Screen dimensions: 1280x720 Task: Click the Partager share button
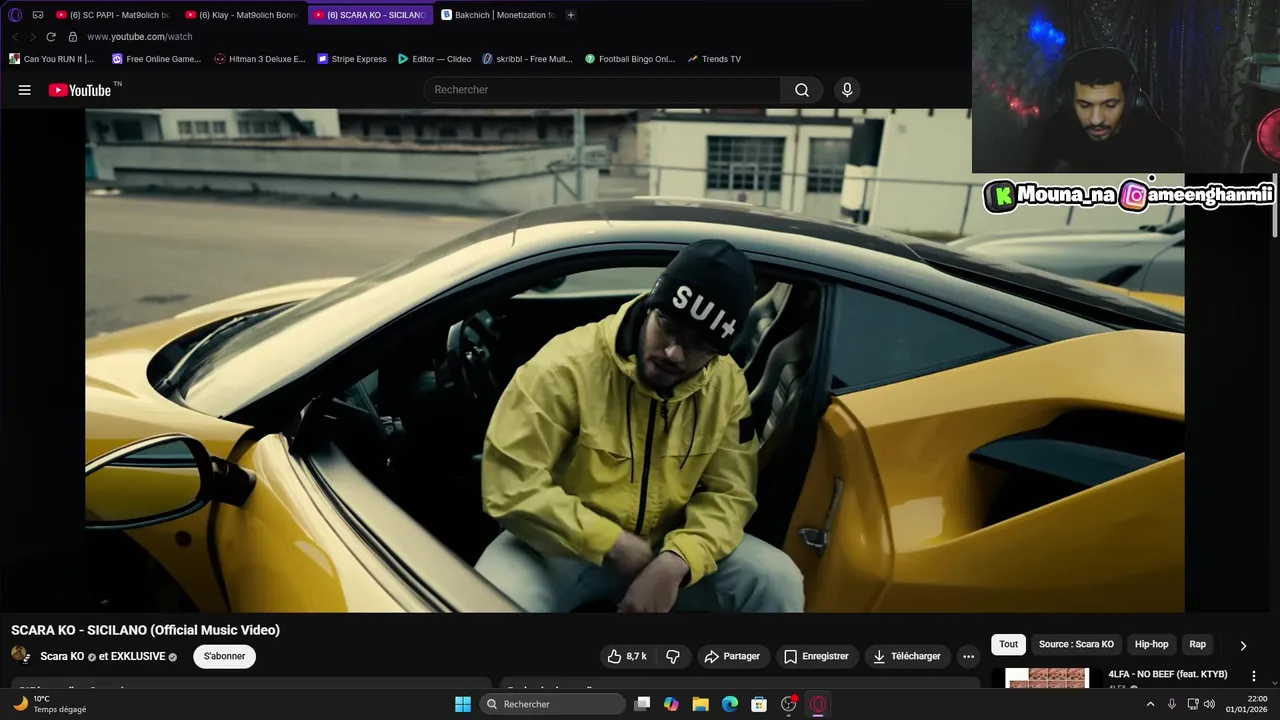click(x=732, y=657)
